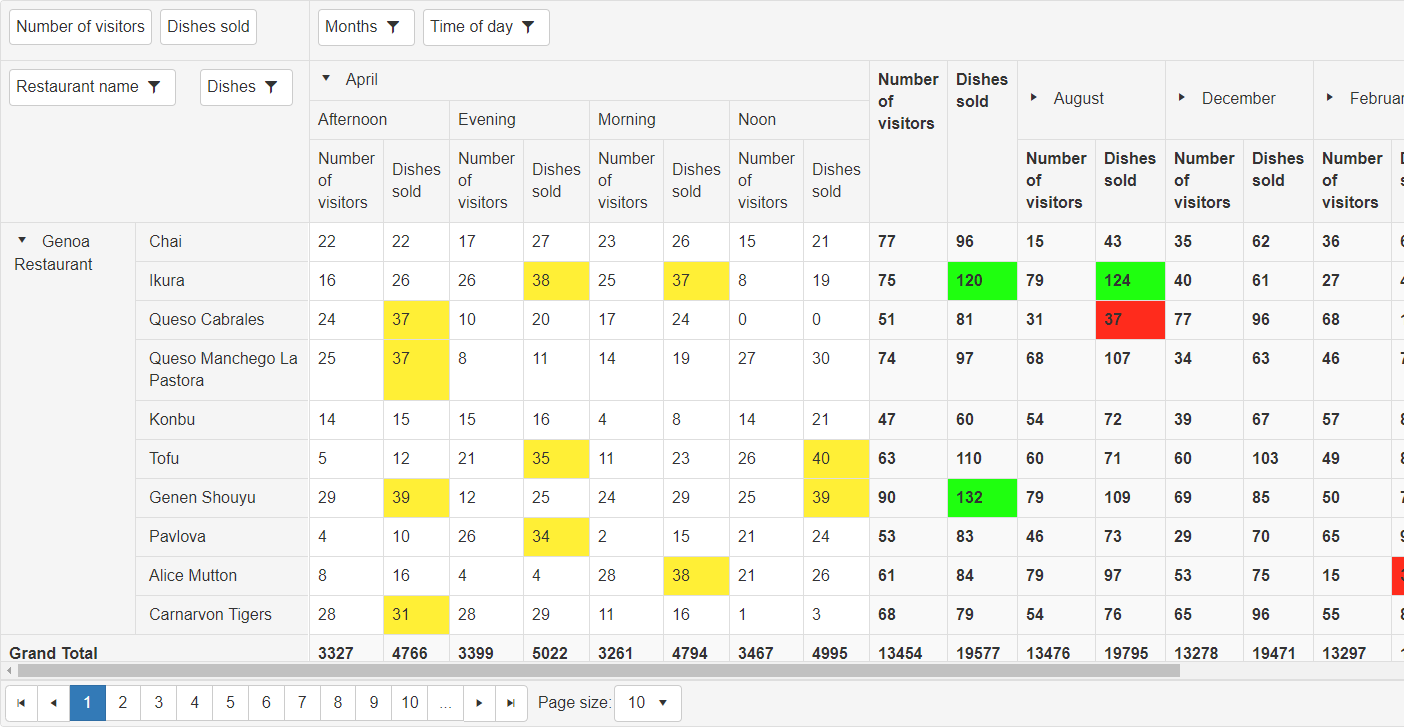
Task: Click the Months filter funnel icon
Action: click(393, 27)
